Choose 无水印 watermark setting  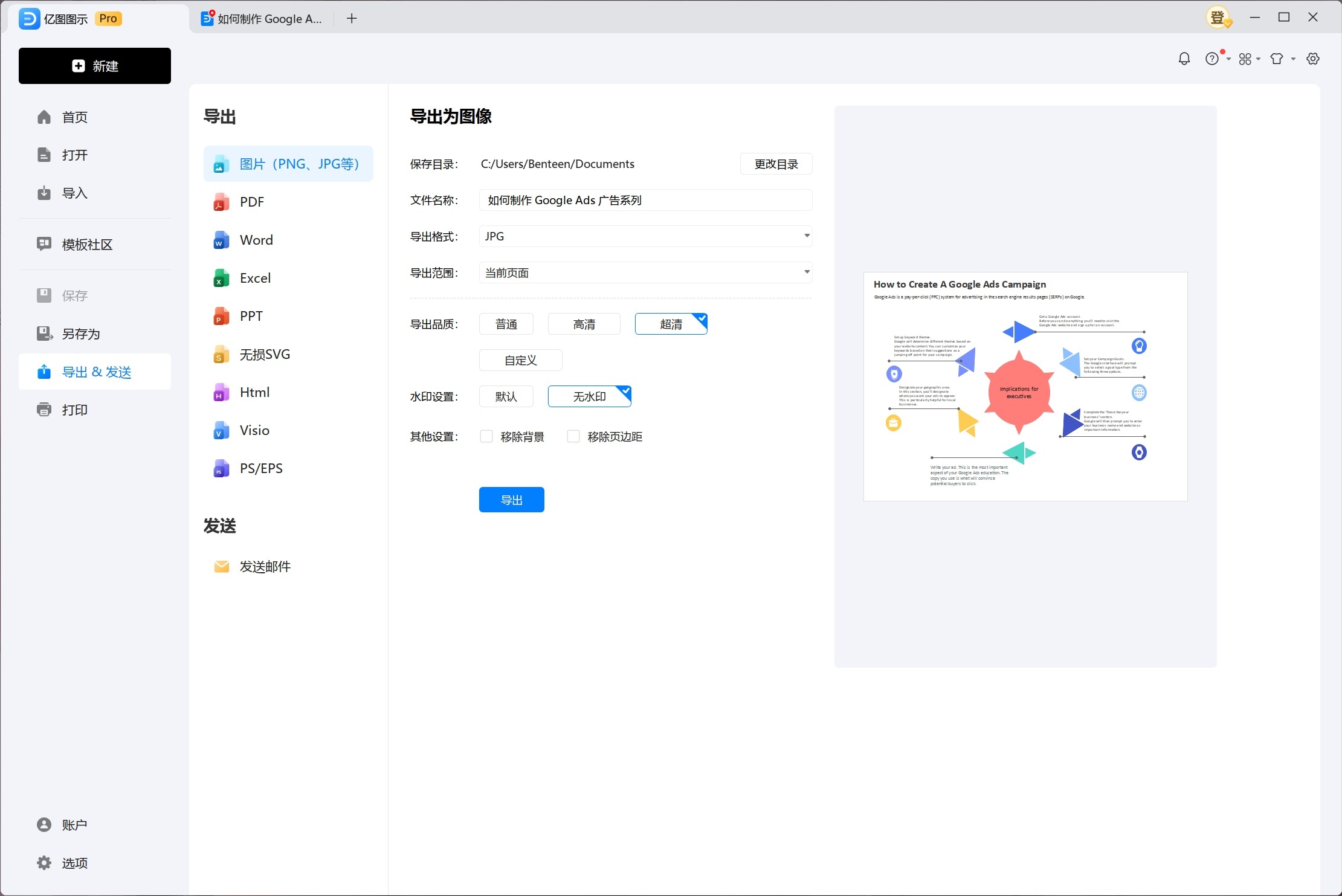point(590,396)
